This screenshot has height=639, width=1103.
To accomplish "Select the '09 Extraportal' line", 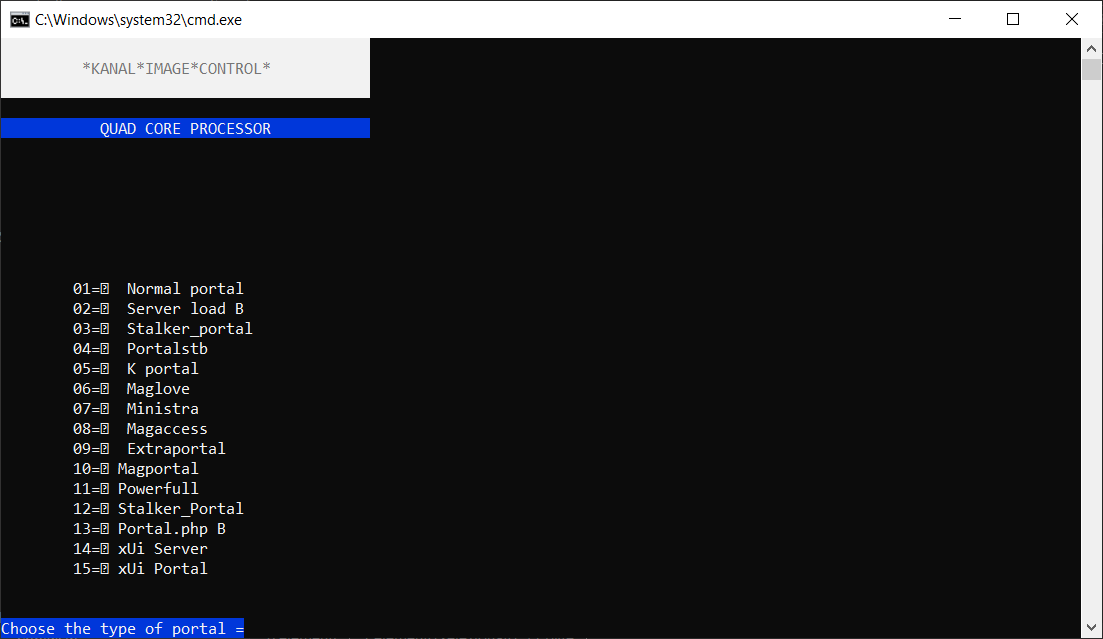I will pyautogui.click(x=149, y=449).
